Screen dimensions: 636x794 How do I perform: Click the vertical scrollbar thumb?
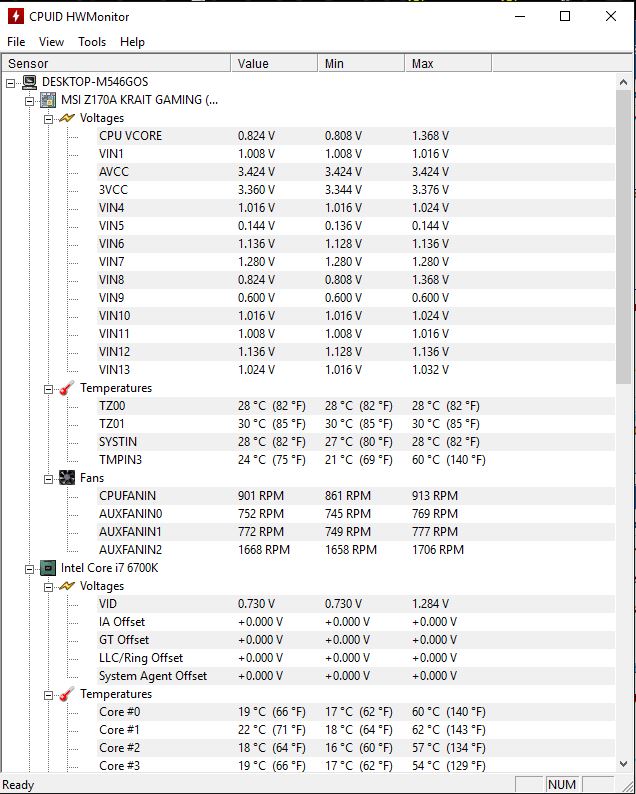coord(623,237)
